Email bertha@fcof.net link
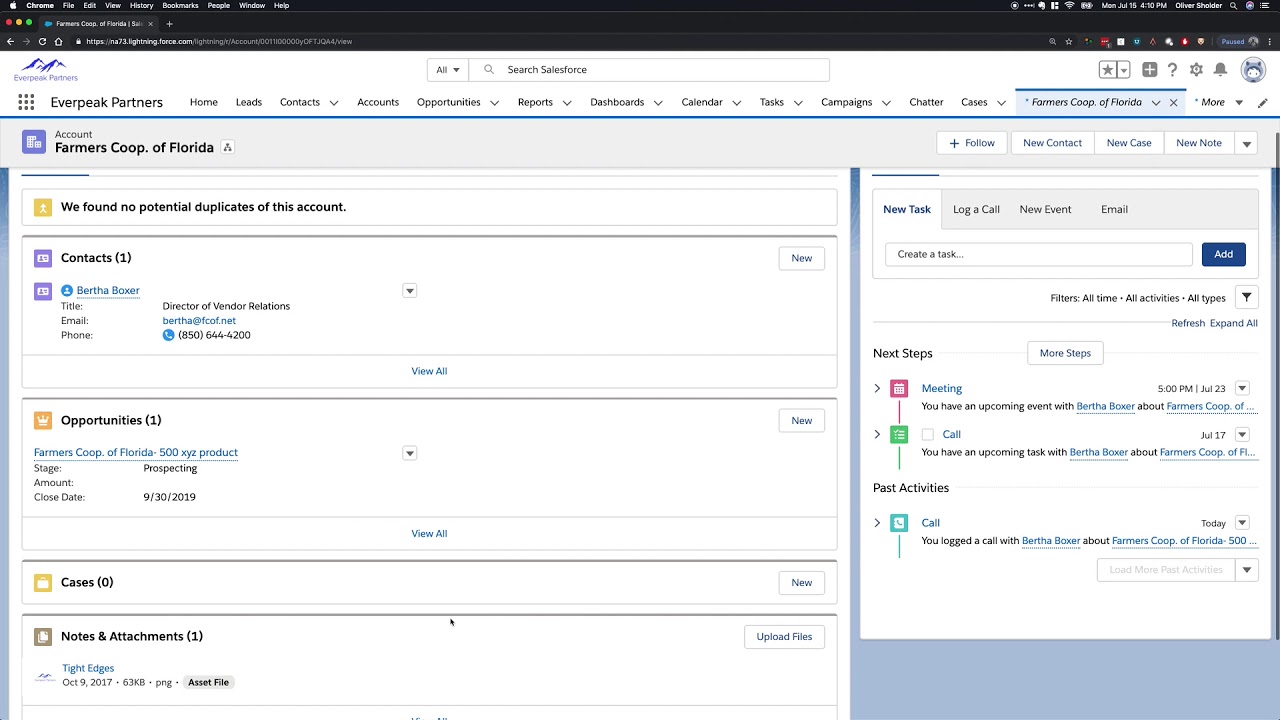The height and width of the screenshot is (720, 1280). pos(199,321)
